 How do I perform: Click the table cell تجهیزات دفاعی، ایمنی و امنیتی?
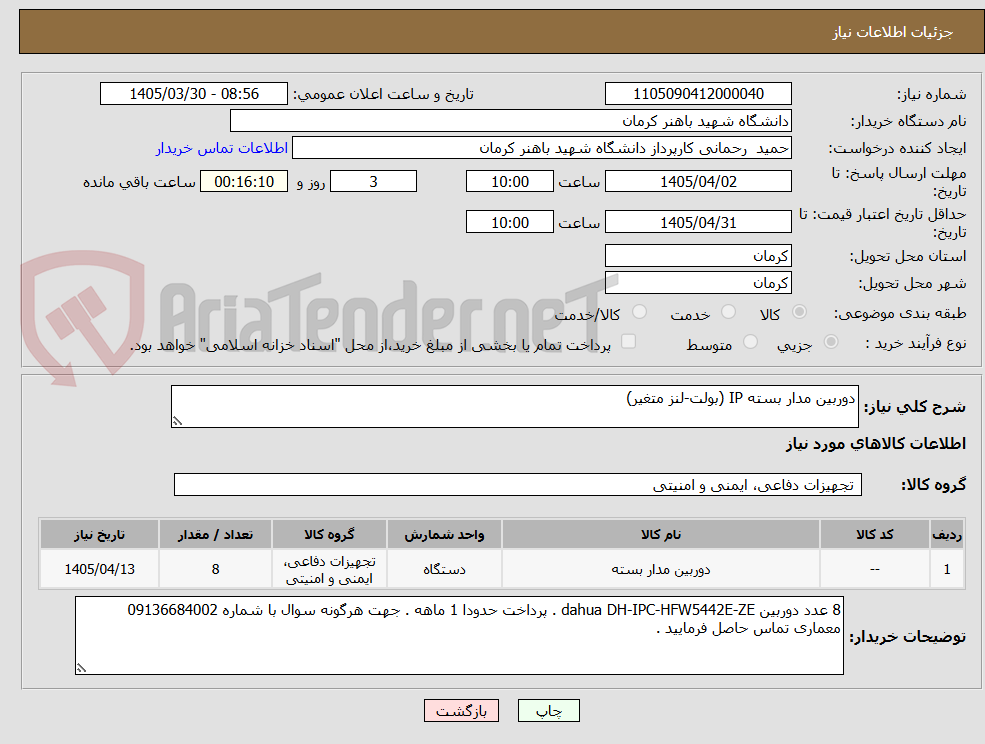pyautogui.click(x=329, y=569)
